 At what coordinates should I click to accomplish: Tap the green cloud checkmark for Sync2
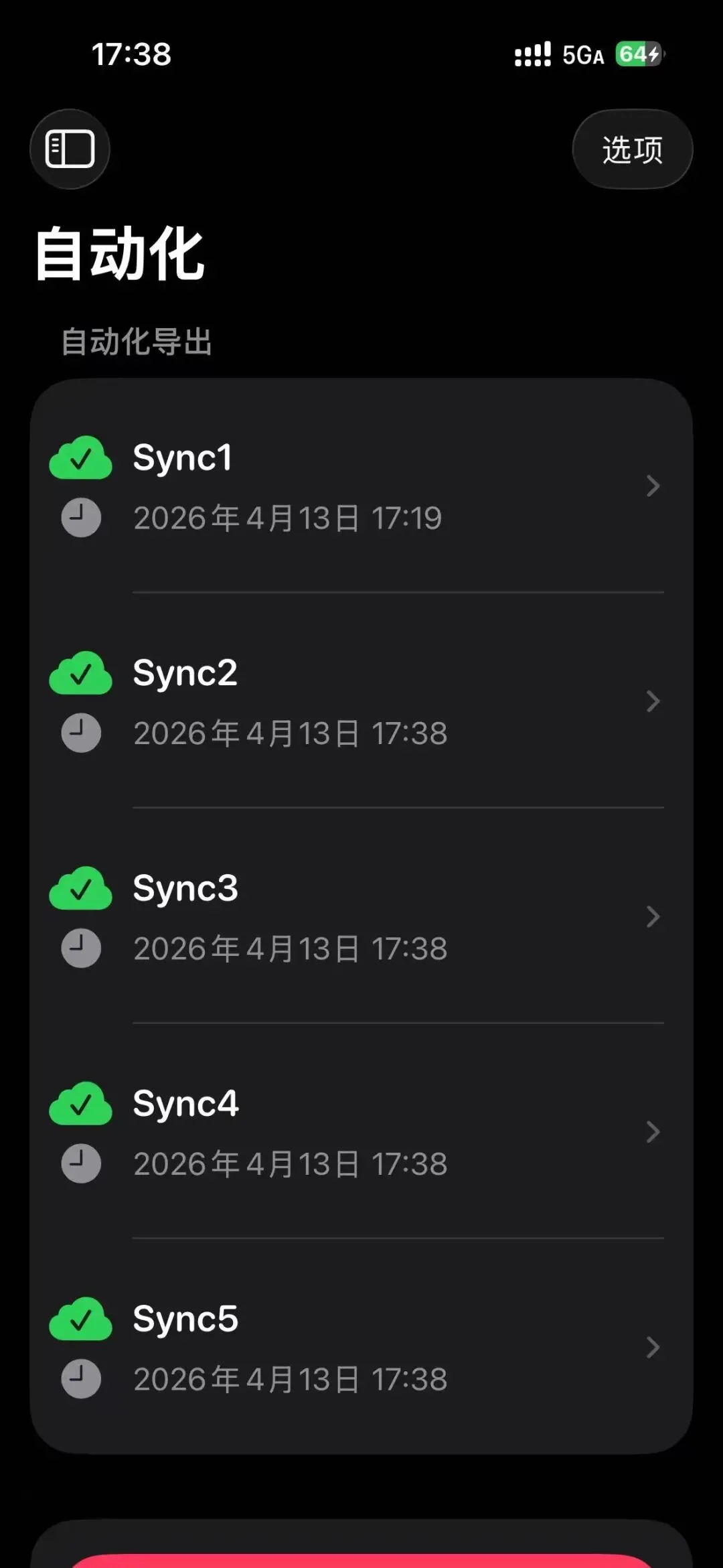point(80,673)
